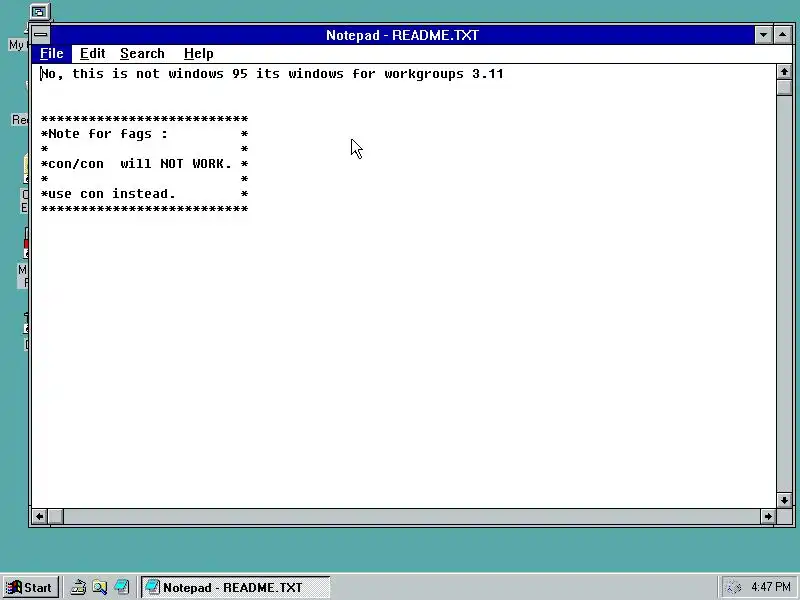Screen dimensions: 800x600
Task: Click the vertical scrollbar down arrow
Action: pyautogui.click(x=784, y=500)
